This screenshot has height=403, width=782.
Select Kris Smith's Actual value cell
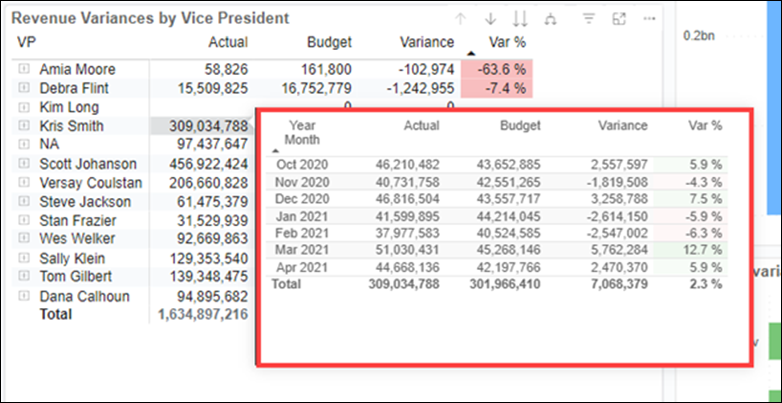coord(200,127)
